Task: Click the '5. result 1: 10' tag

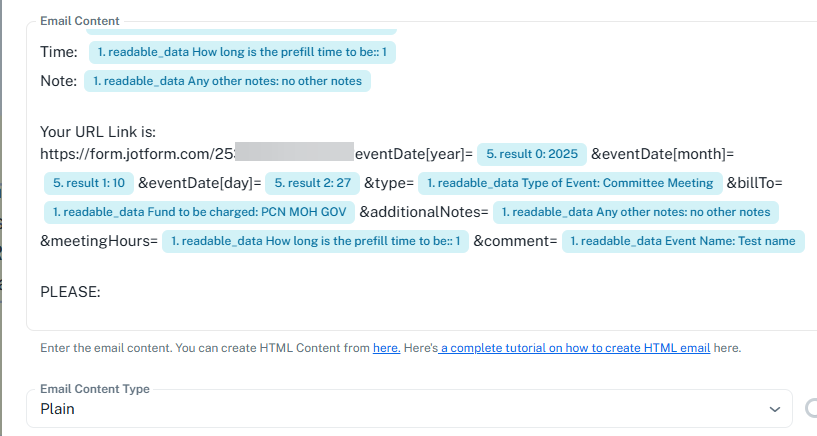Action: [x=88, y=183]
